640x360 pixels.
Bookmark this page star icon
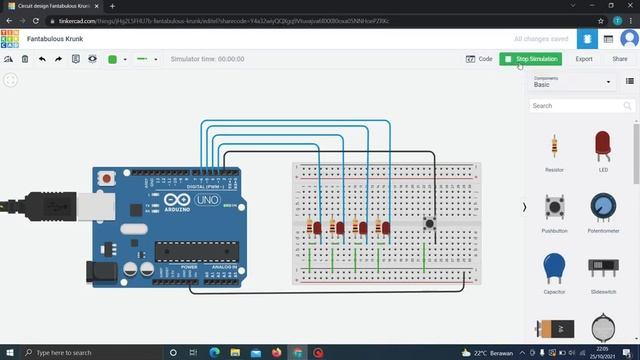point(600,21)
